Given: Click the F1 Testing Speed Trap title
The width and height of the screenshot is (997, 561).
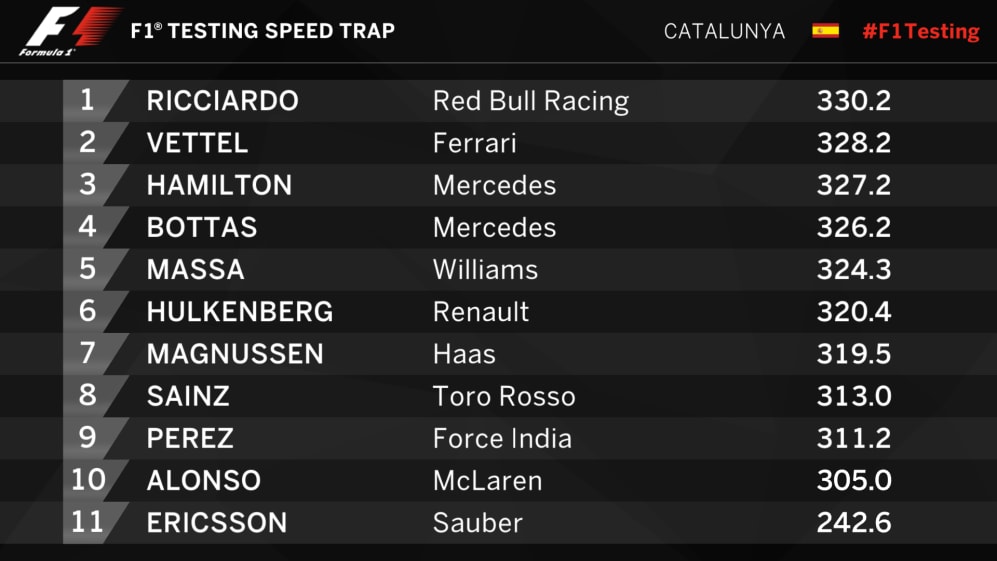Looking at the screenshot, I should click(262, 31).
